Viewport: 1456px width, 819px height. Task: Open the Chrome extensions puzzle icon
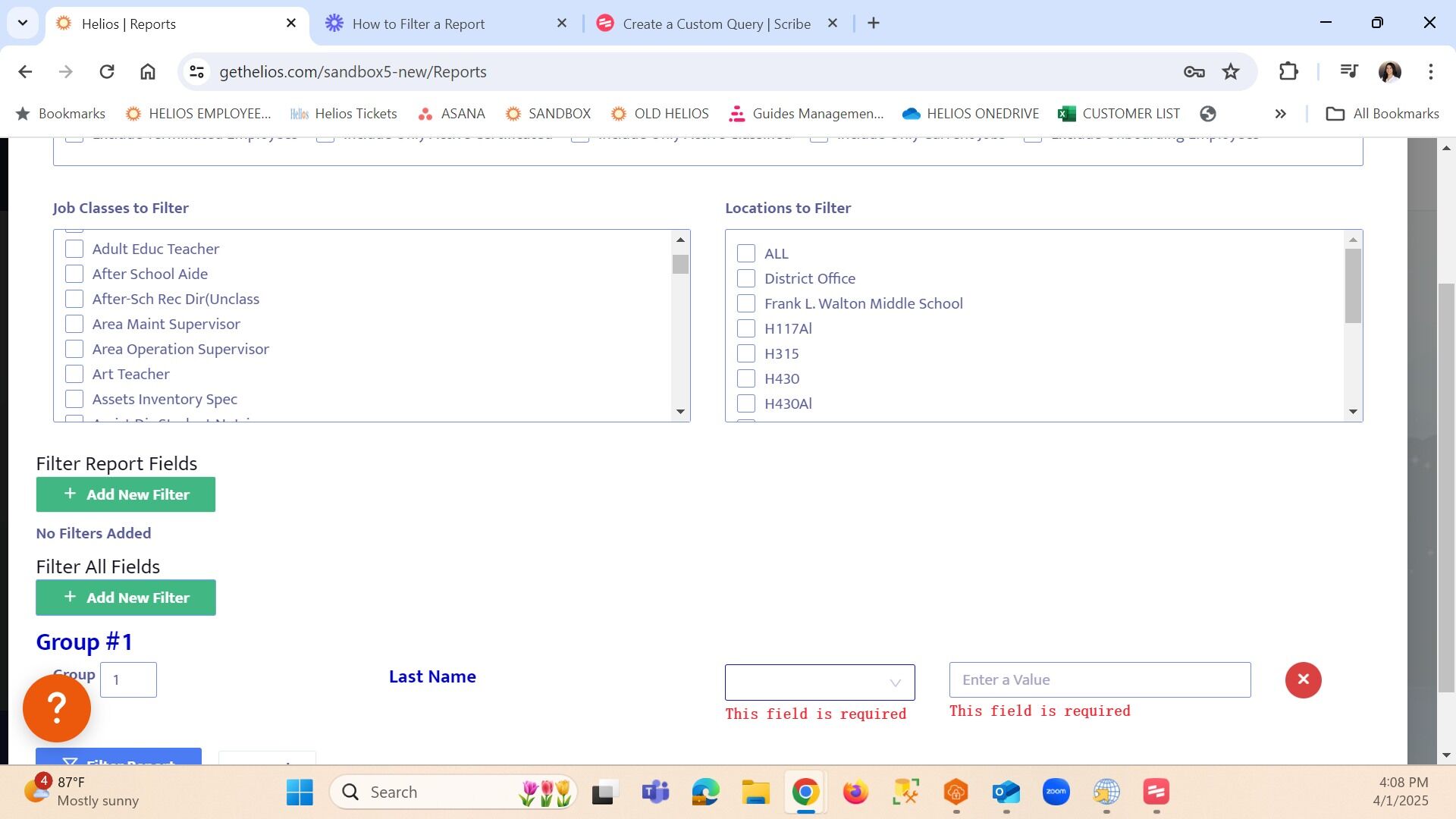click(1288, 72)
